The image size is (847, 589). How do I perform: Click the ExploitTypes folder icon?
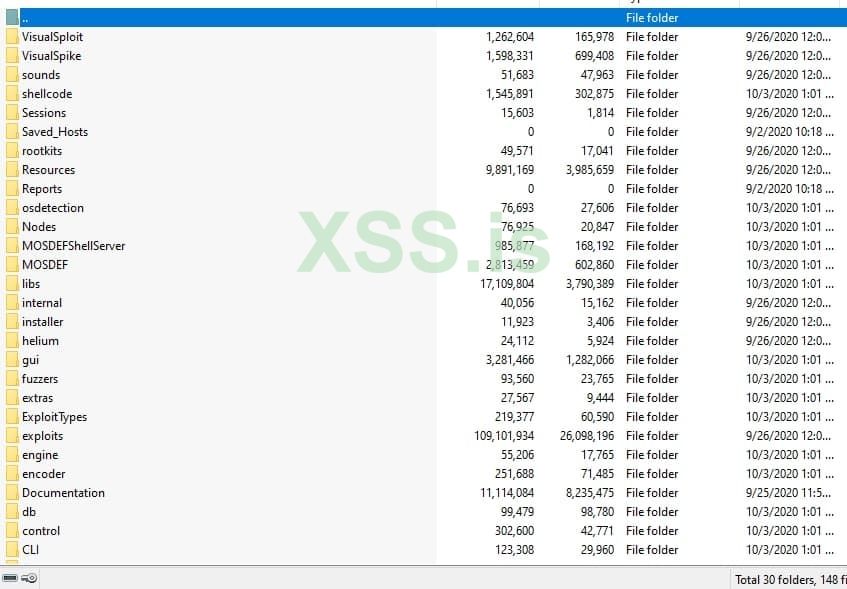[x=12, y=417]
